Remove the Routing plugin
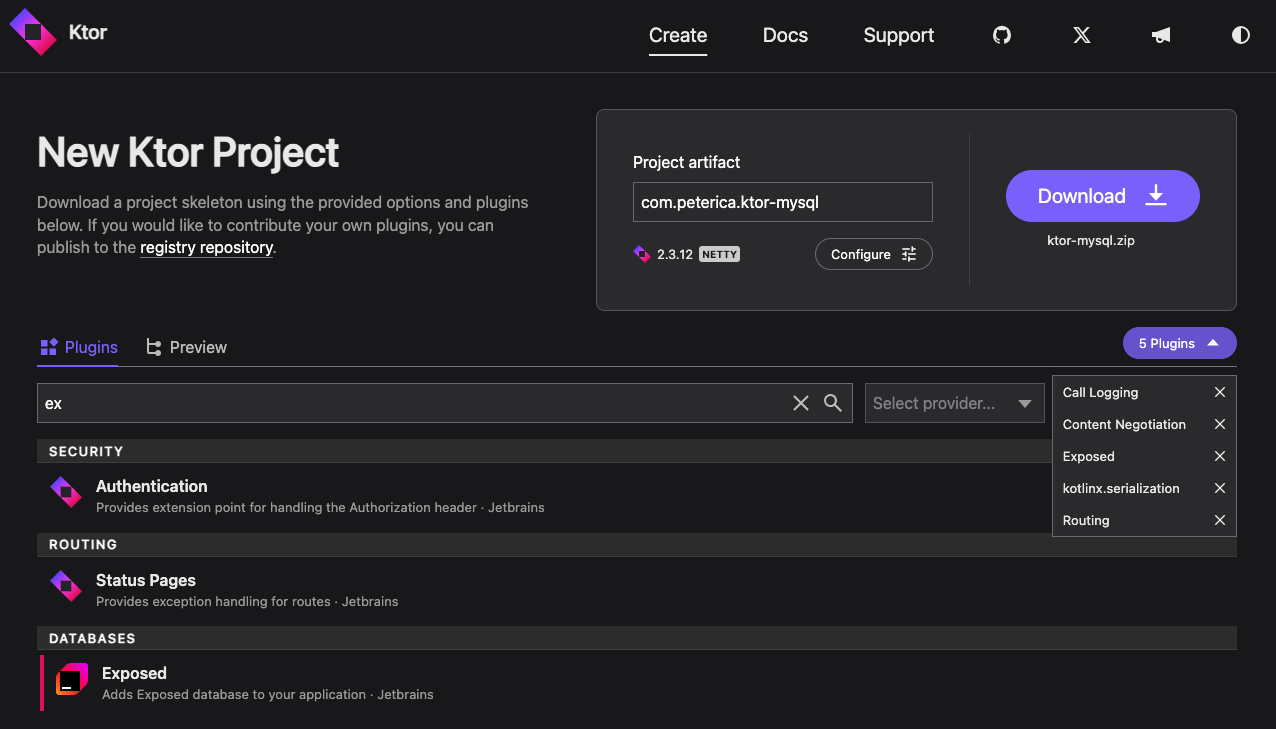 tap(1220, 520)
